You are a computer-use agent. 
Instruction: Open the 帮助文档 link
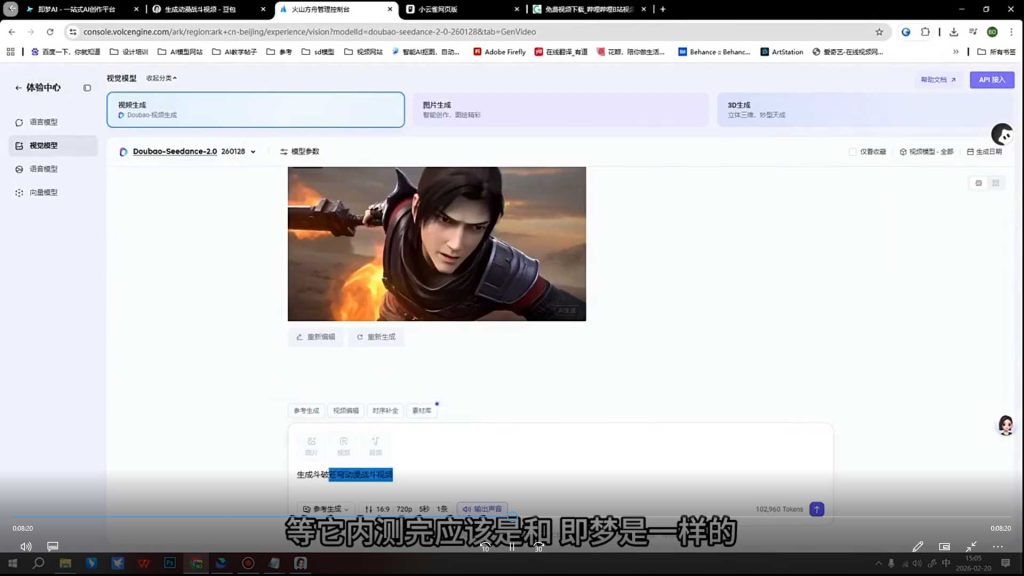tap(938, 80)
